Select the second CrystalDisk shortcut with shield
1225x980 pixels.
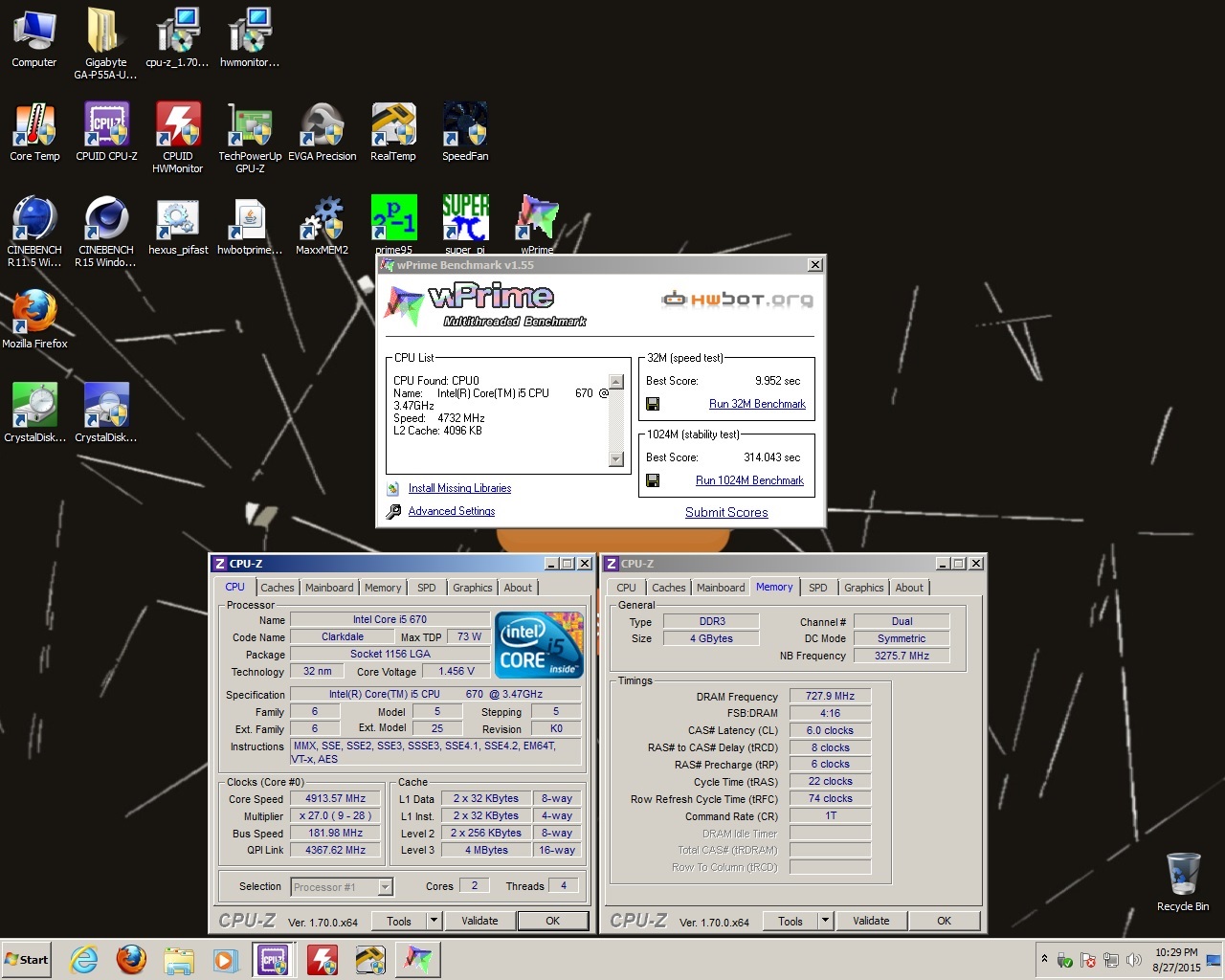(x=106, y=412)
